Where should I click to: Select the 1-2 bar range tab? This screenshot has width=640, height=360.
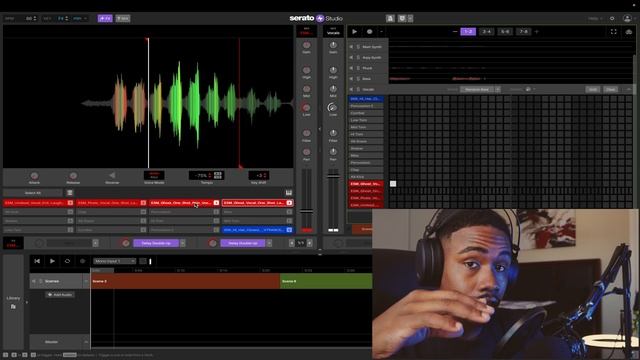468,31
